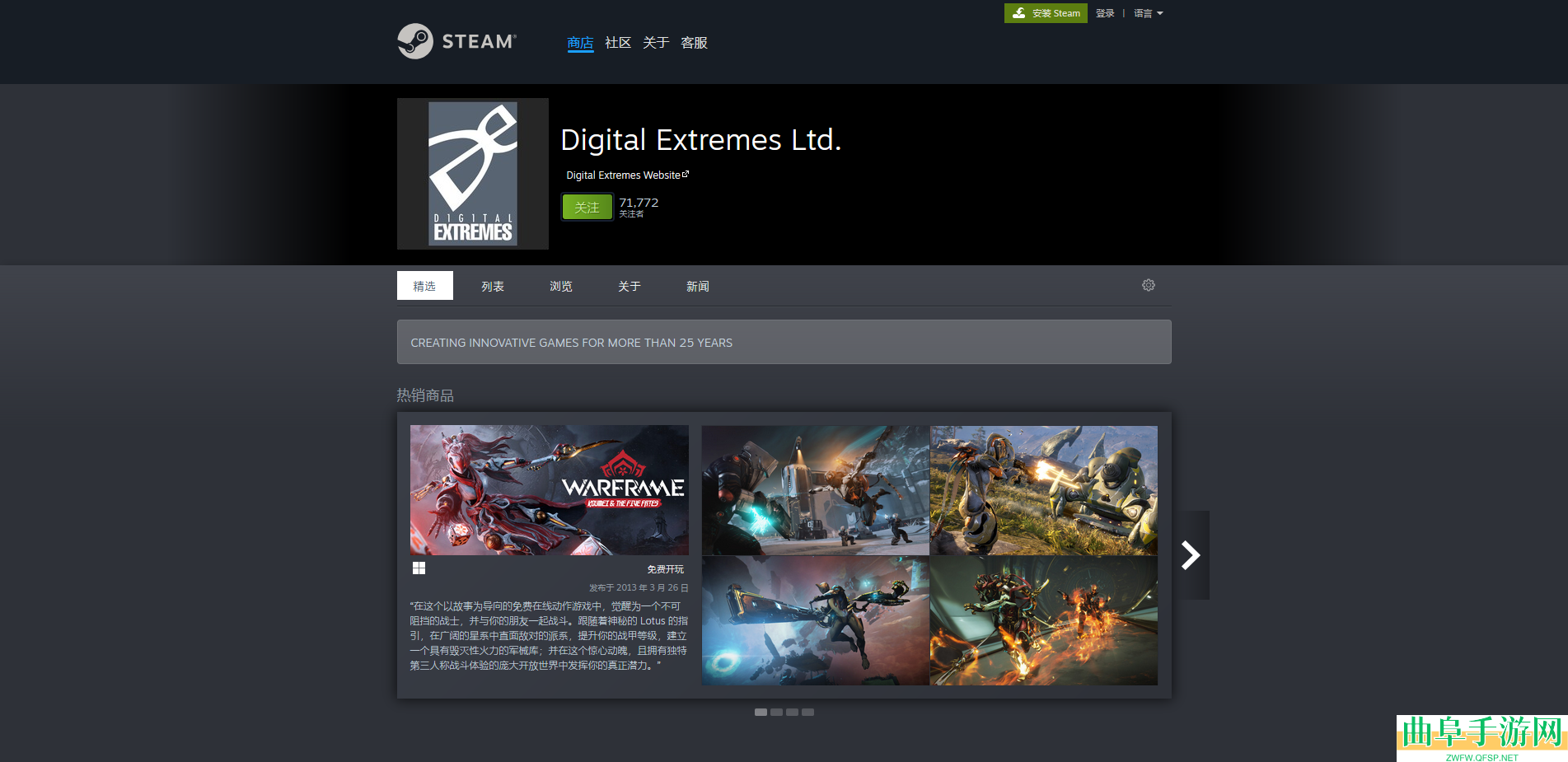The width and height of the screenshot is (1568, 762).
Task: Click the 登录 login link
Action: coord(1105,13)
